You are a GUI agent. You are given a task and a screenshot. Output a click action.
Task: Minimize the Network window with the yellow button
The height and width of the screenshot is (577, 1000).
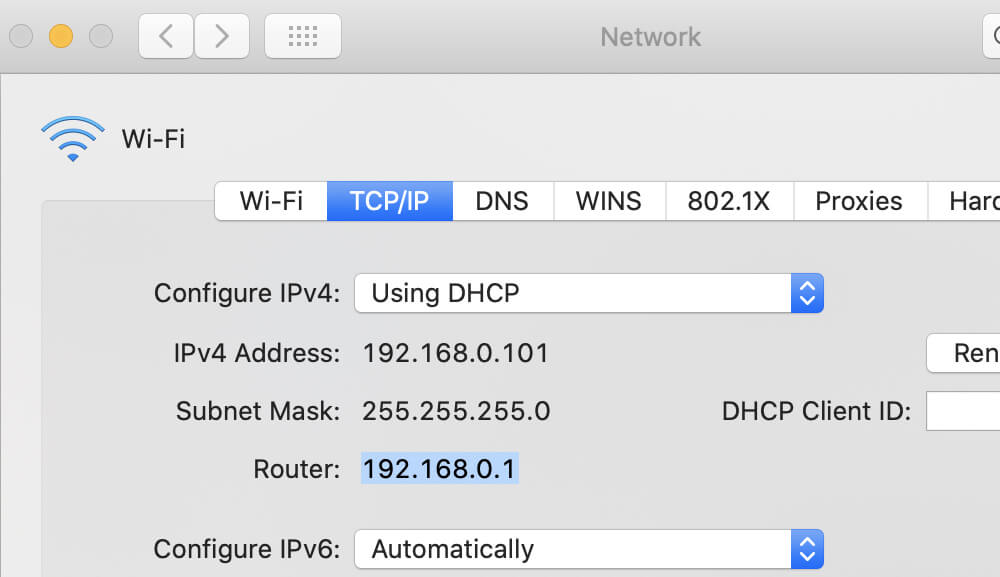coord(61,37)
